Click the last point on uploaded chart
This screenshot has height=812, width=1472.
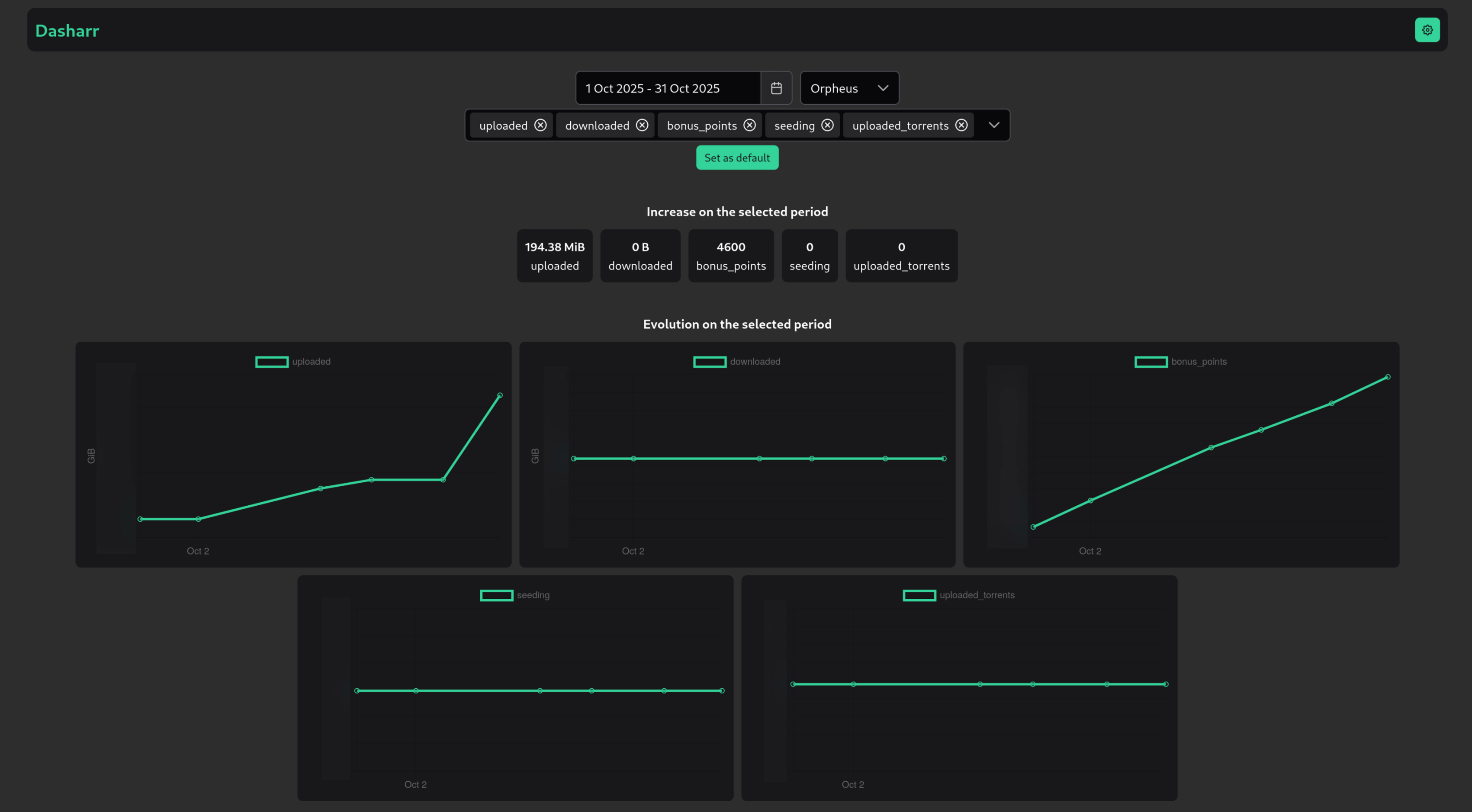point(499,395)
